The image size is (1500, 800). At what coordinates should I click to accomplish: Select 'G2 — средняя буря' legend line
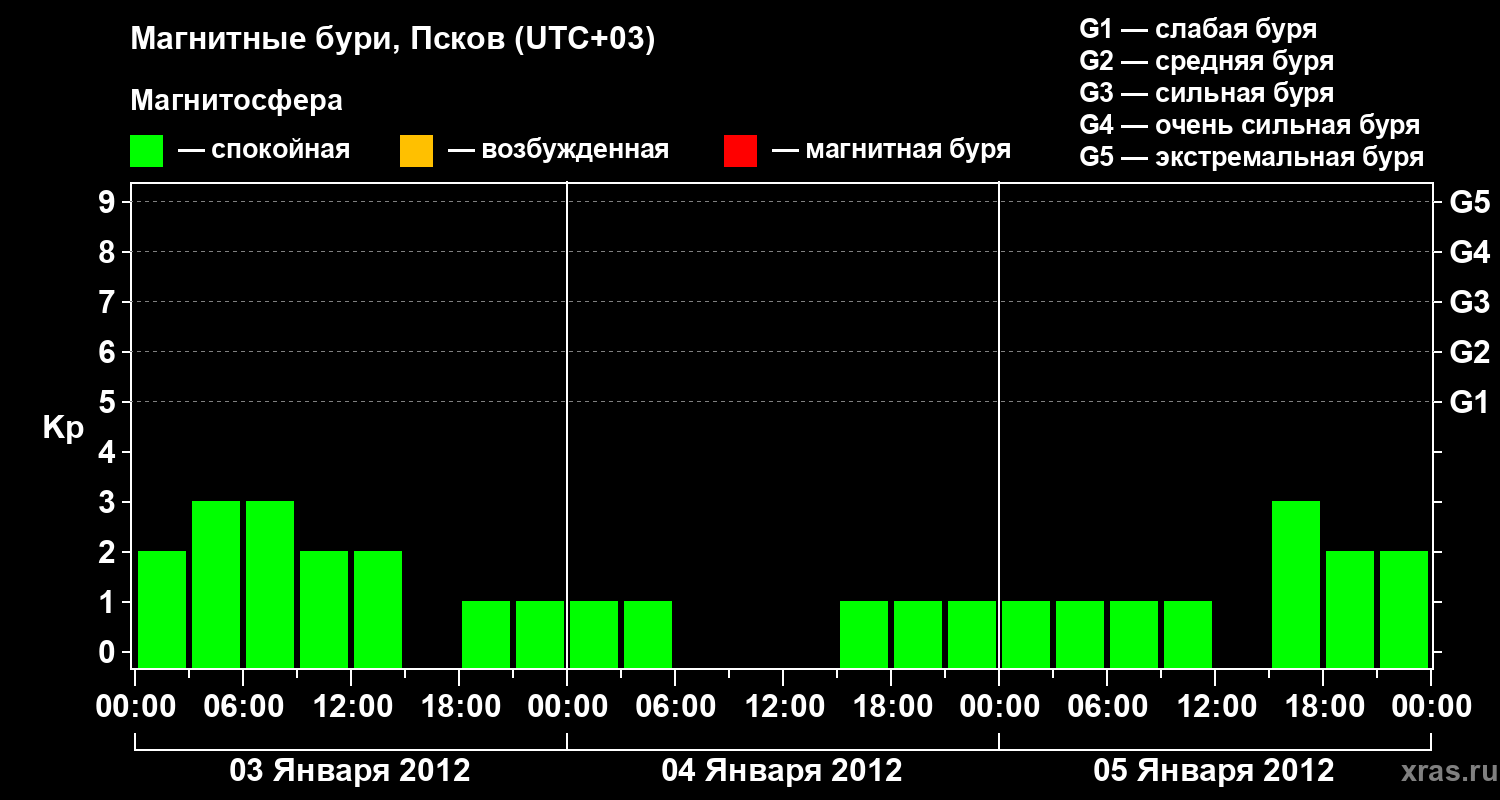tap(1207, 61)
